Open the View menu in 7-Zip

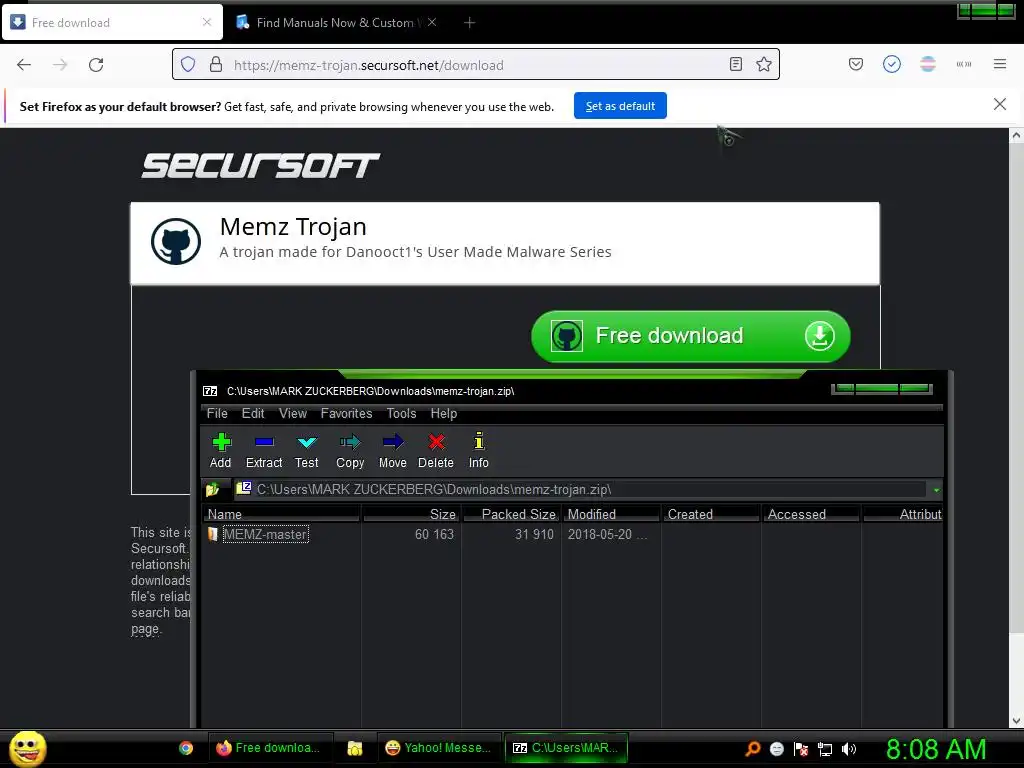pyautogui.click(x=293, y=413)
